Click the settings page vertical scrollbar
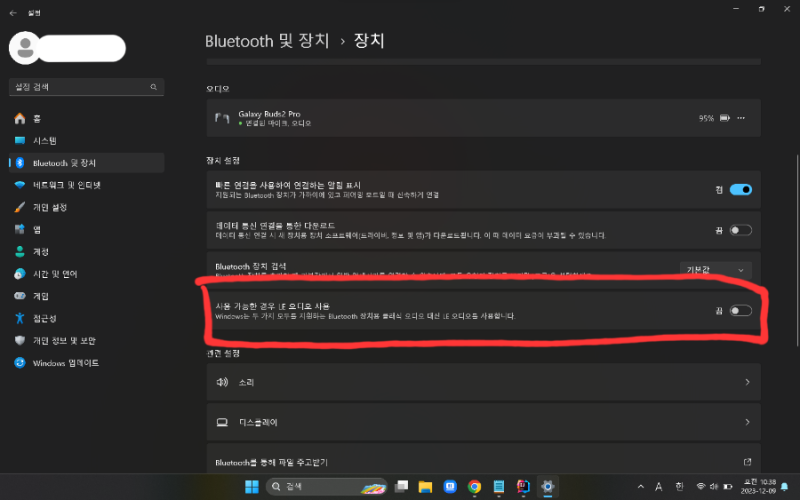800x500 pixels. click(x=796, y=251)
